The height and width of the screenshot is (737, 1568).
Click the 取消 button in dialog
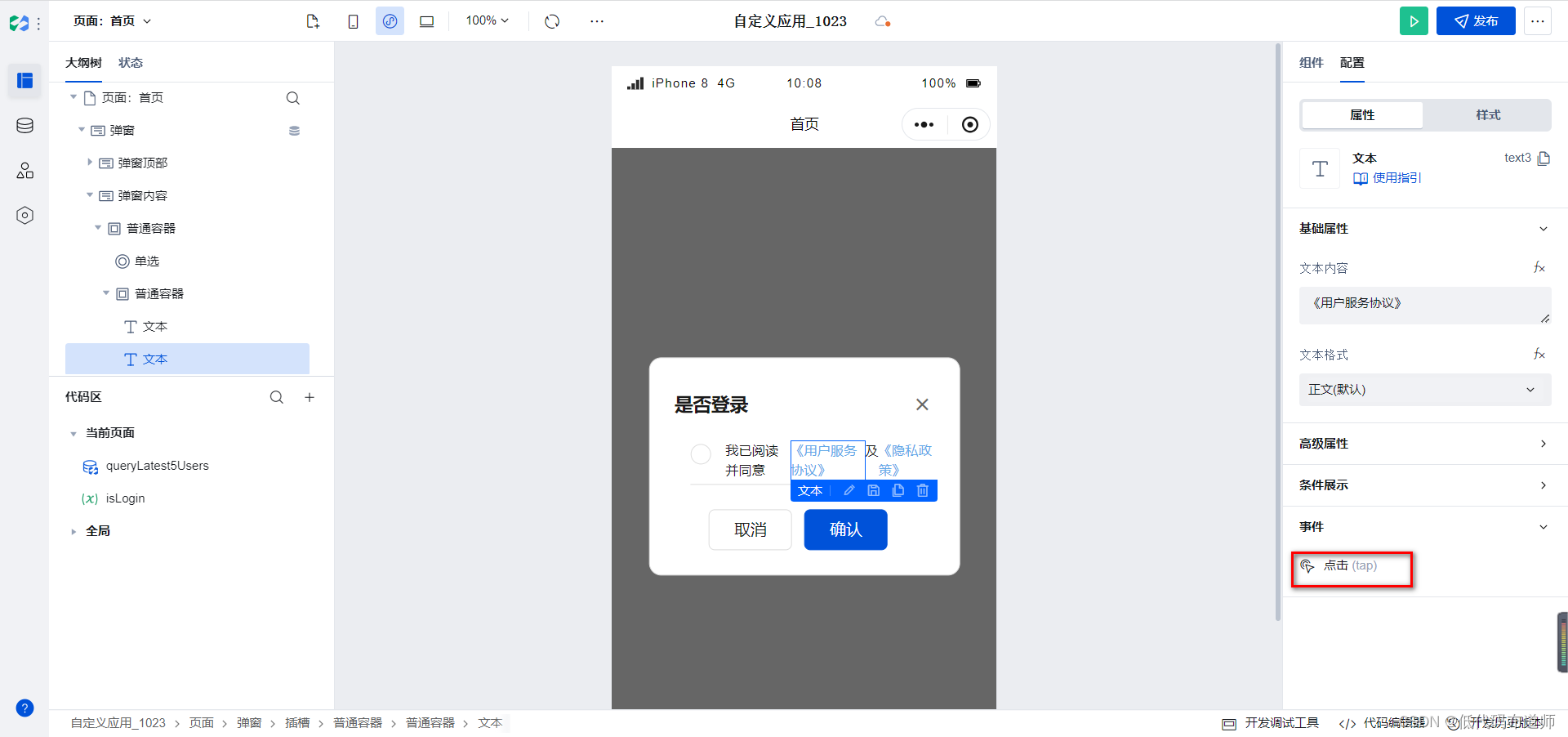[750, 529]
